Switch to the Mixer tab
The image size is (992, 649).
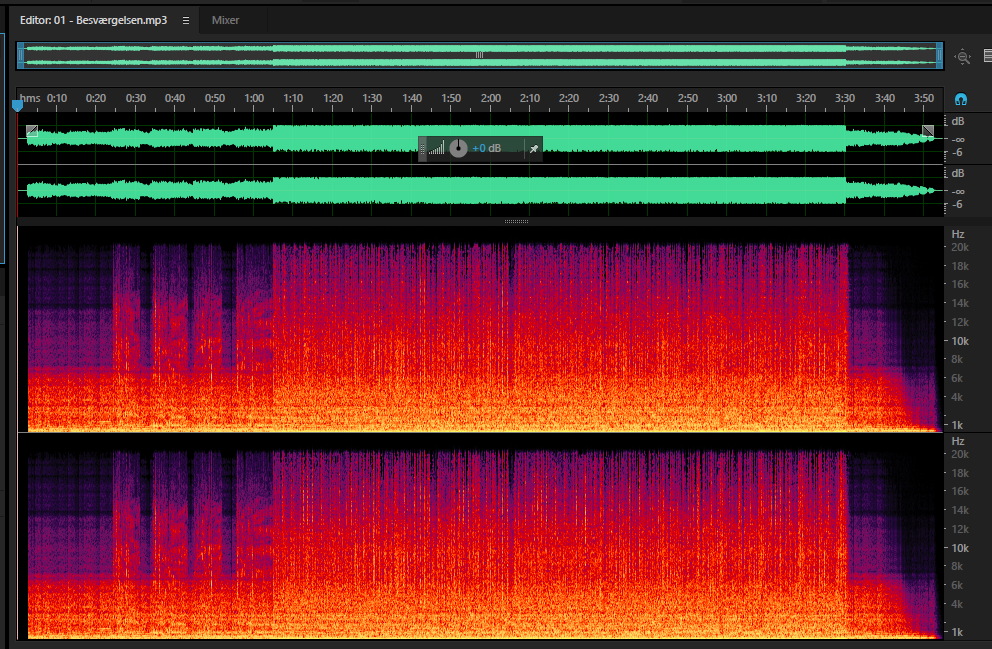point(225,20)
